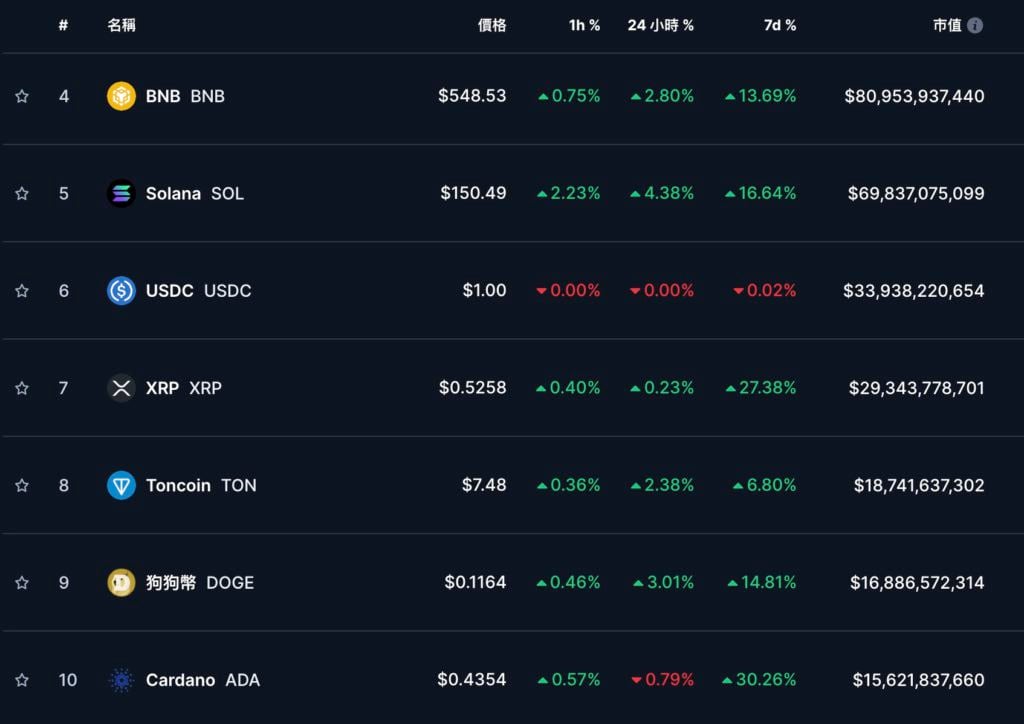Viewport: 1024px width, 724px height.
Task: Click the Dogecoin logo icon
Action: pos(121,582)
